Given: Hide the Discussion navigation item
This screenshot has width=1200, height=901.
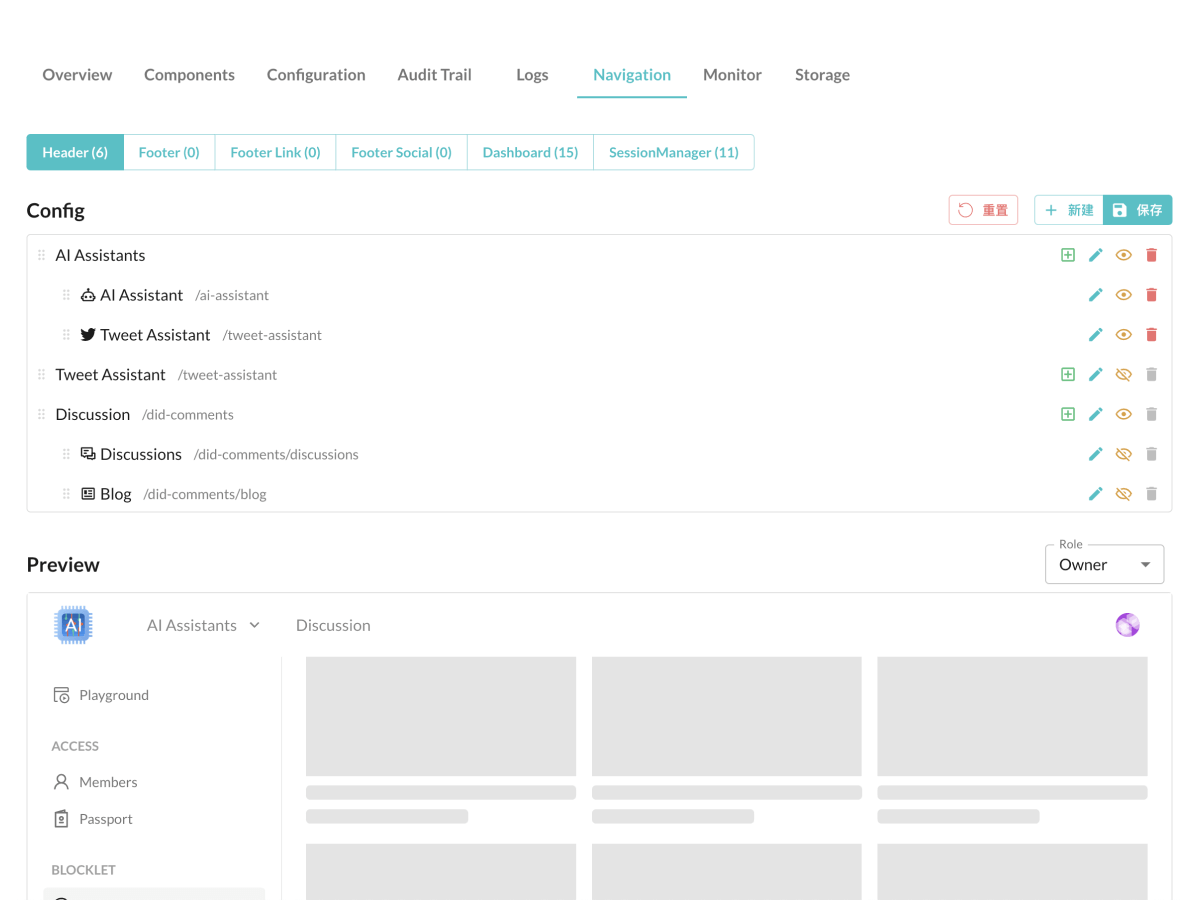Looking at the screenshot, I should pos(1123,413).
